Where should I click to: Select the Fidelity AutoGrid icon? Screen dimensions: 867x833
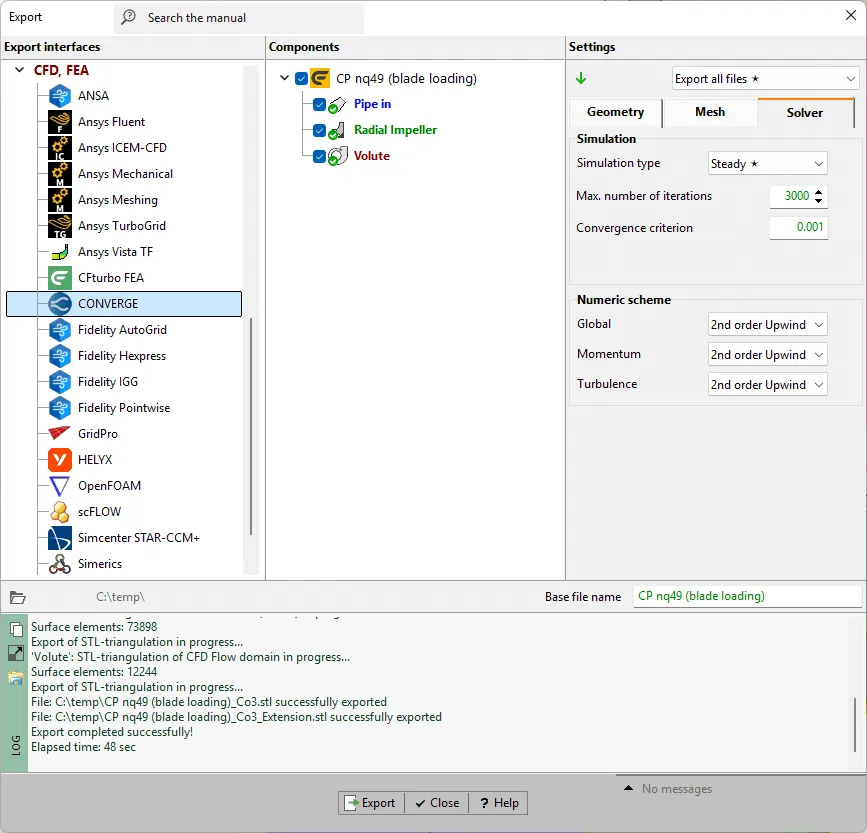point(60,329)
